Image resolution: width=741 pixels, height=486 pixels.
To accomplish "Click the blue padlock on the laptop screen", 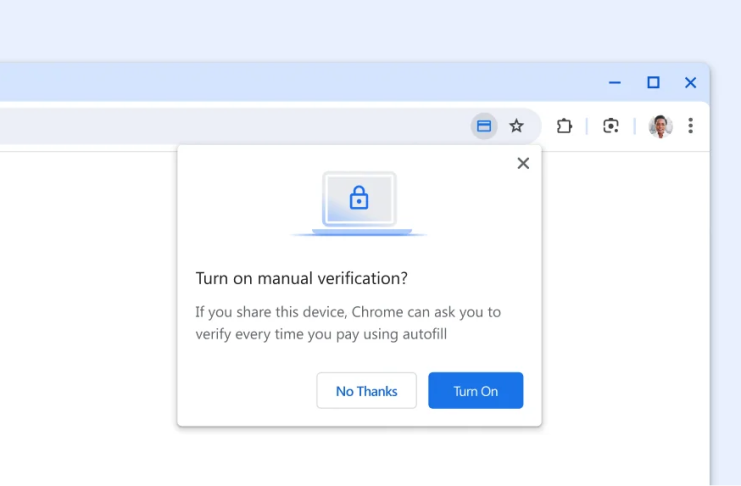I will 359,199.
